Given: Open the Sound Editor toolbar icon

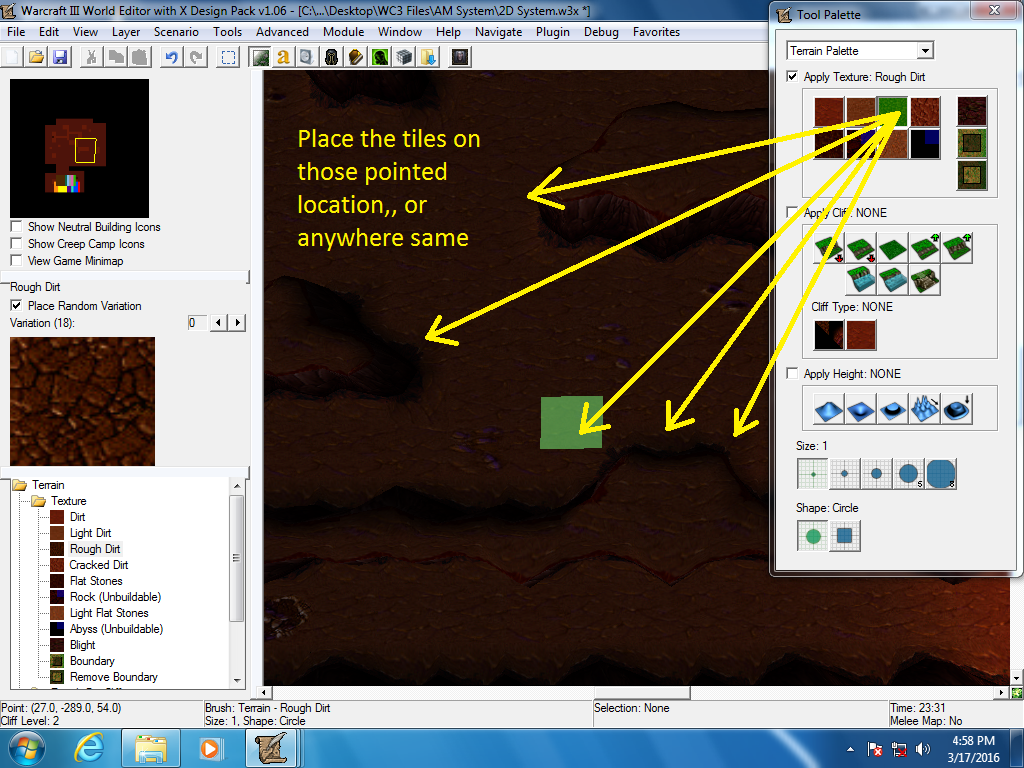Looking at the screenshot, I should pyautogui.click(x=307, y=57).
